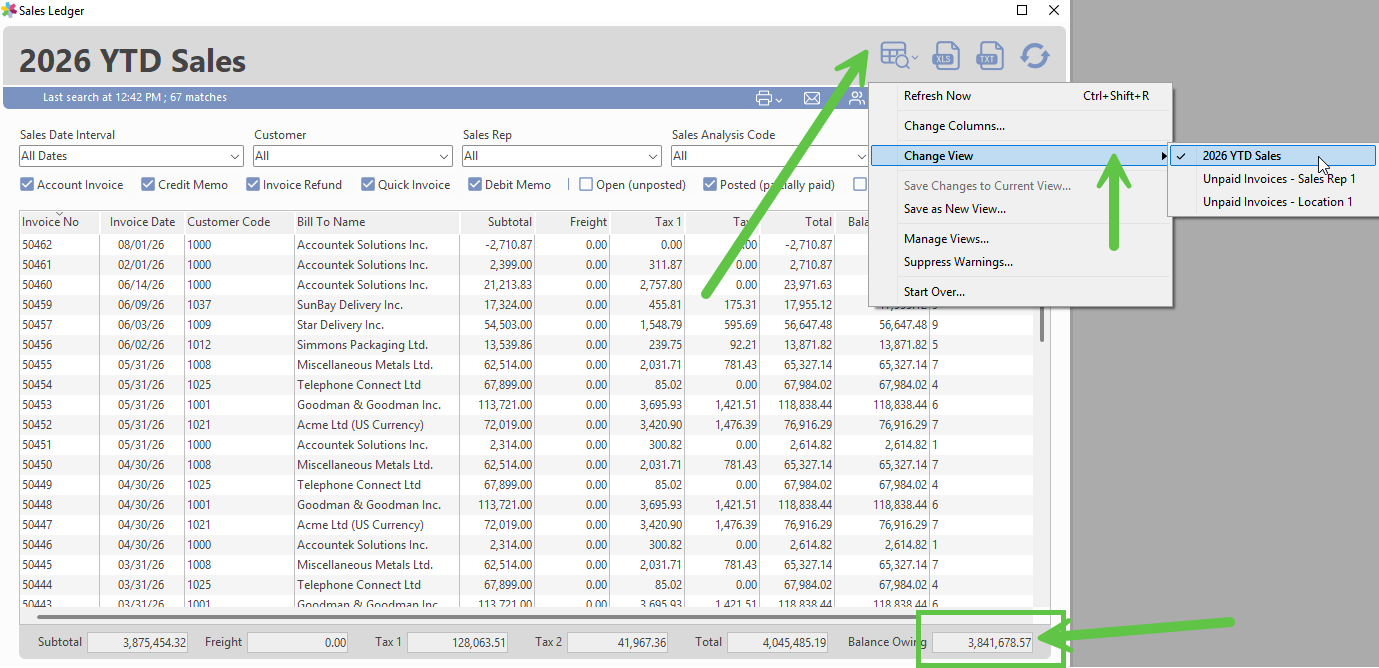Click 'Last search at 12:42 PM ; 67 matches' status
1379x668 pixels.
click(135, 98)
